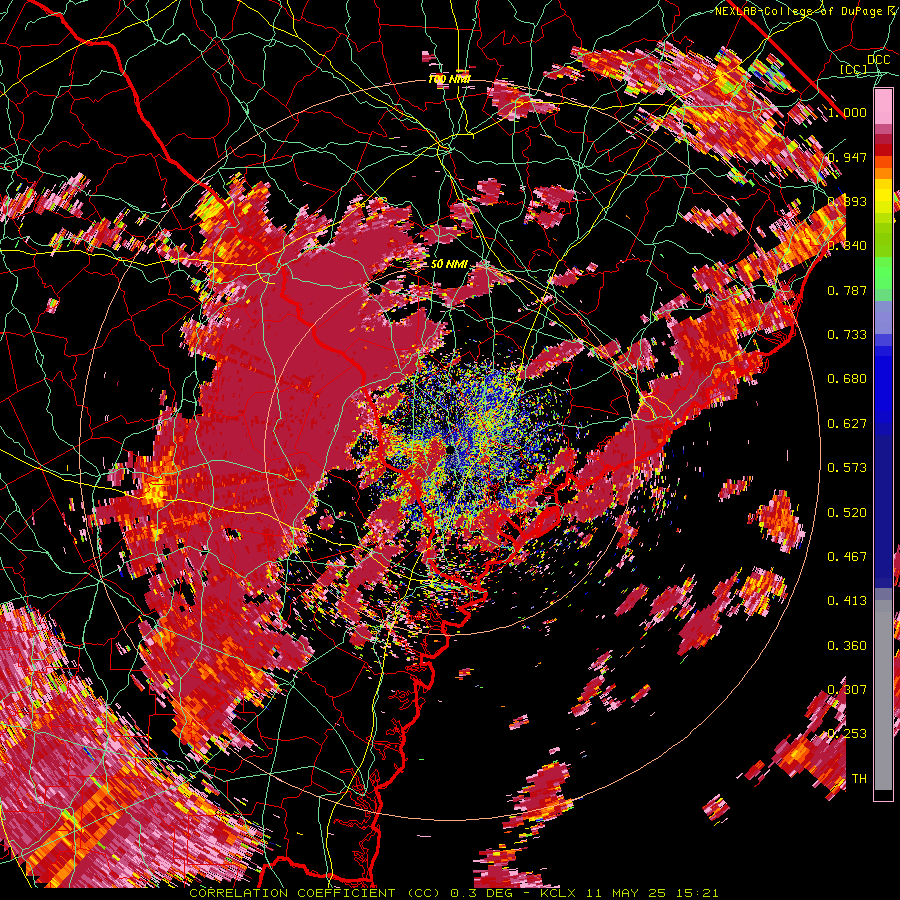Click the 0.840 scale value
This screenshot has width=900, height=900.
coord(847,245)
